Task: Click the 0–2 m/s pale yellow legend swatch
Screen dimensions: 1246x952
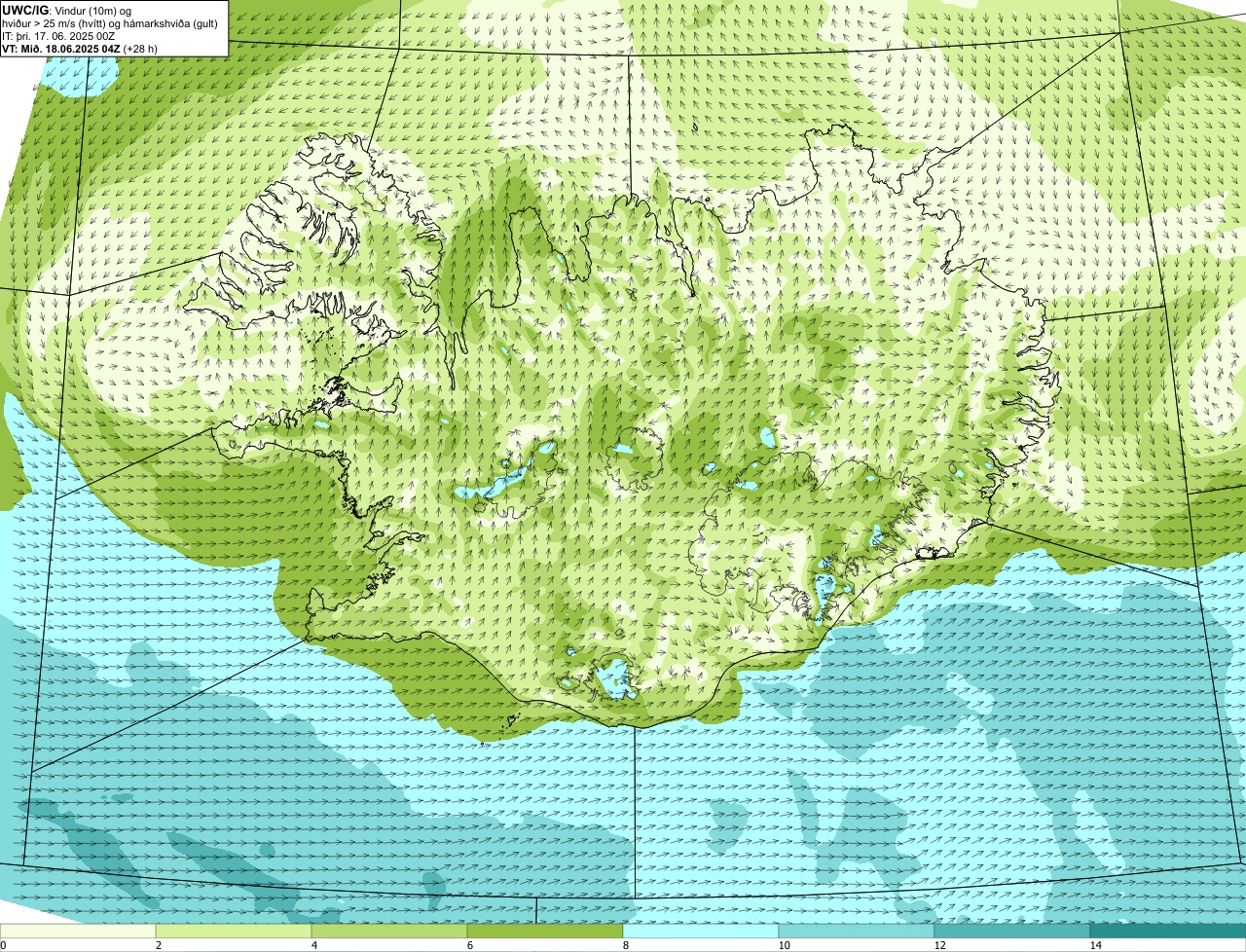Action: pos(78,931)
